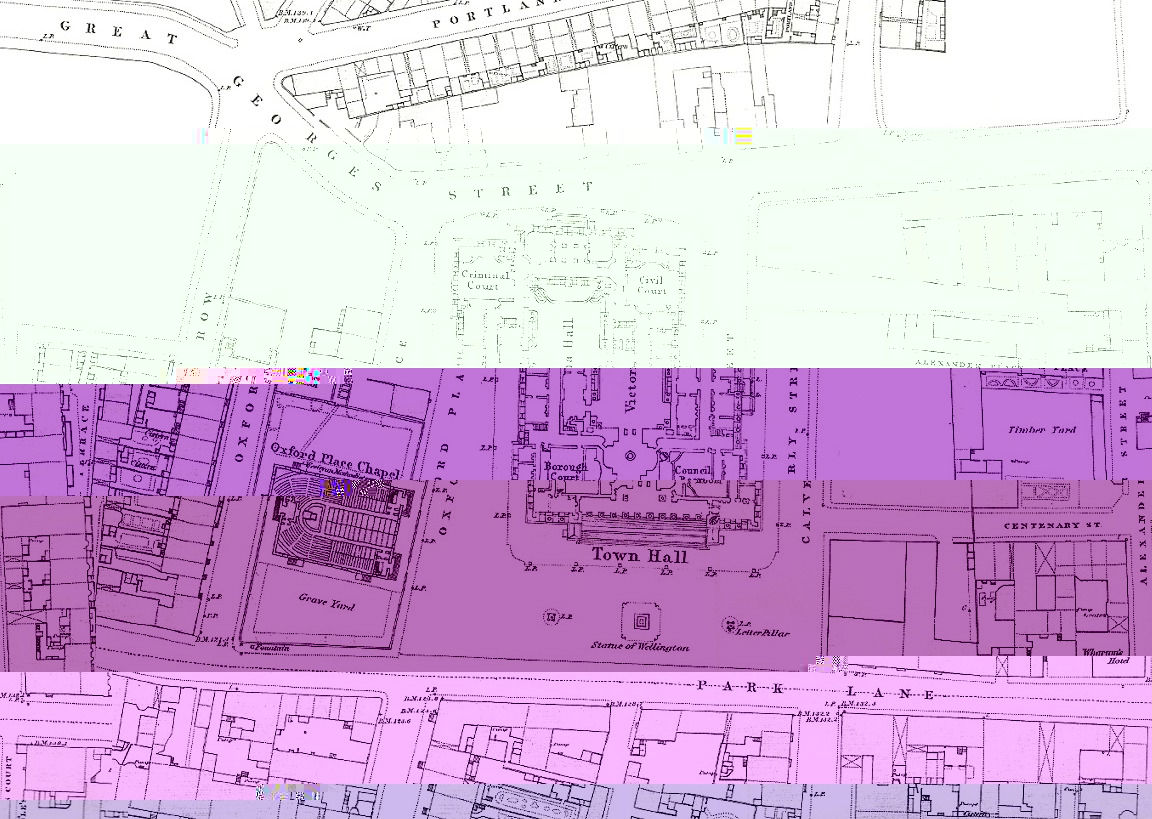Select the 'Criminal Court' label

tap(484, 281)
